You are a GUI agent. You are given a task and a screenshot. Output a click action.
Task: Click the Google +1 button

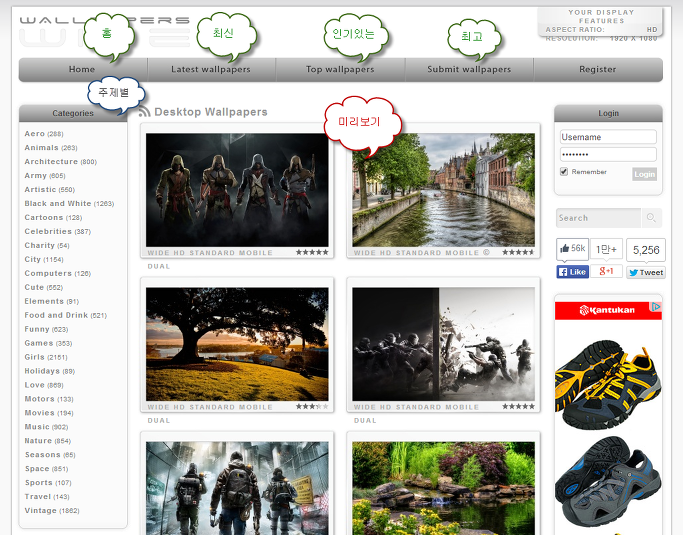click(x=606, y=271)
